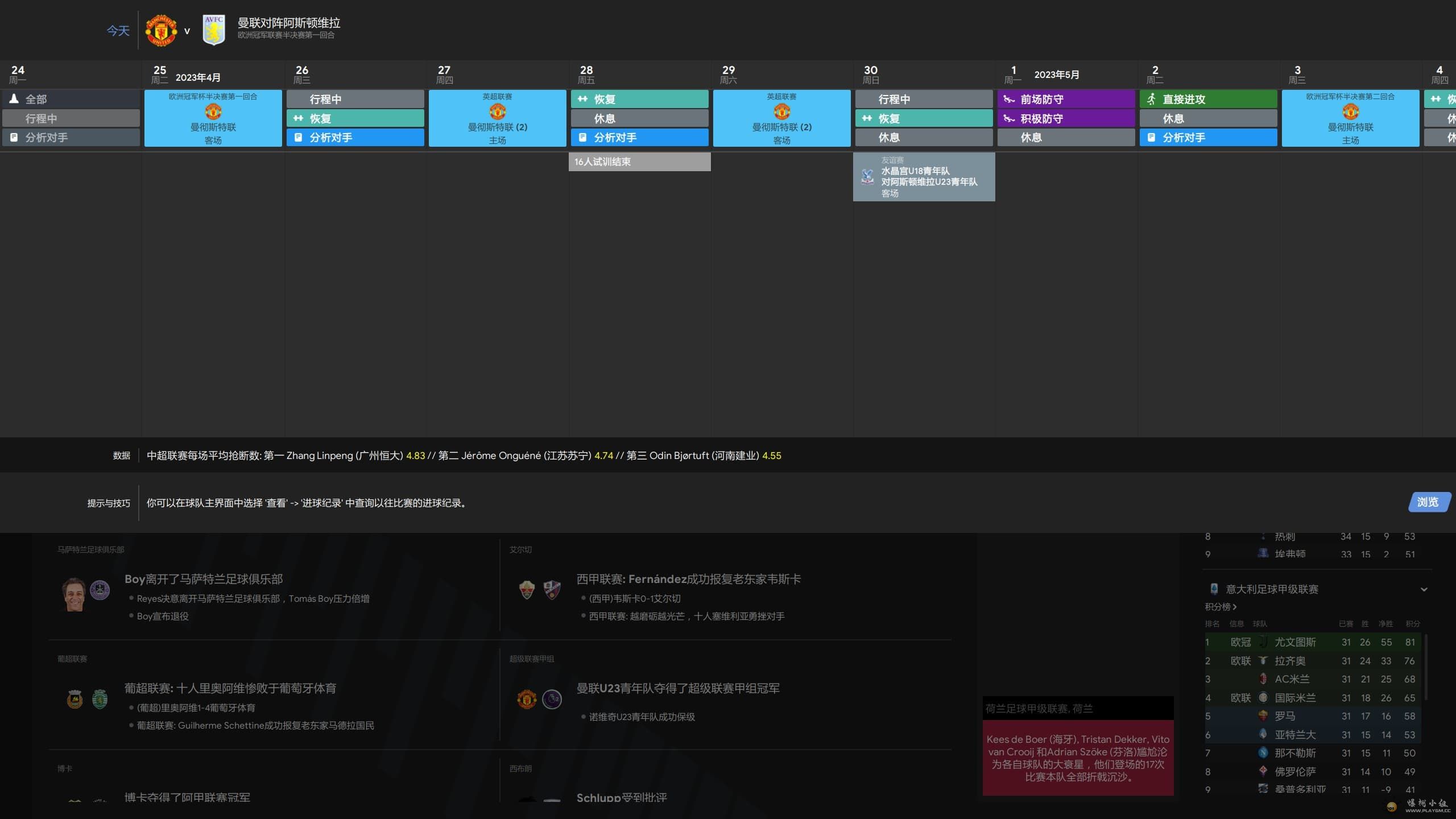Click the Napoli badge in the standings table

1263,752
